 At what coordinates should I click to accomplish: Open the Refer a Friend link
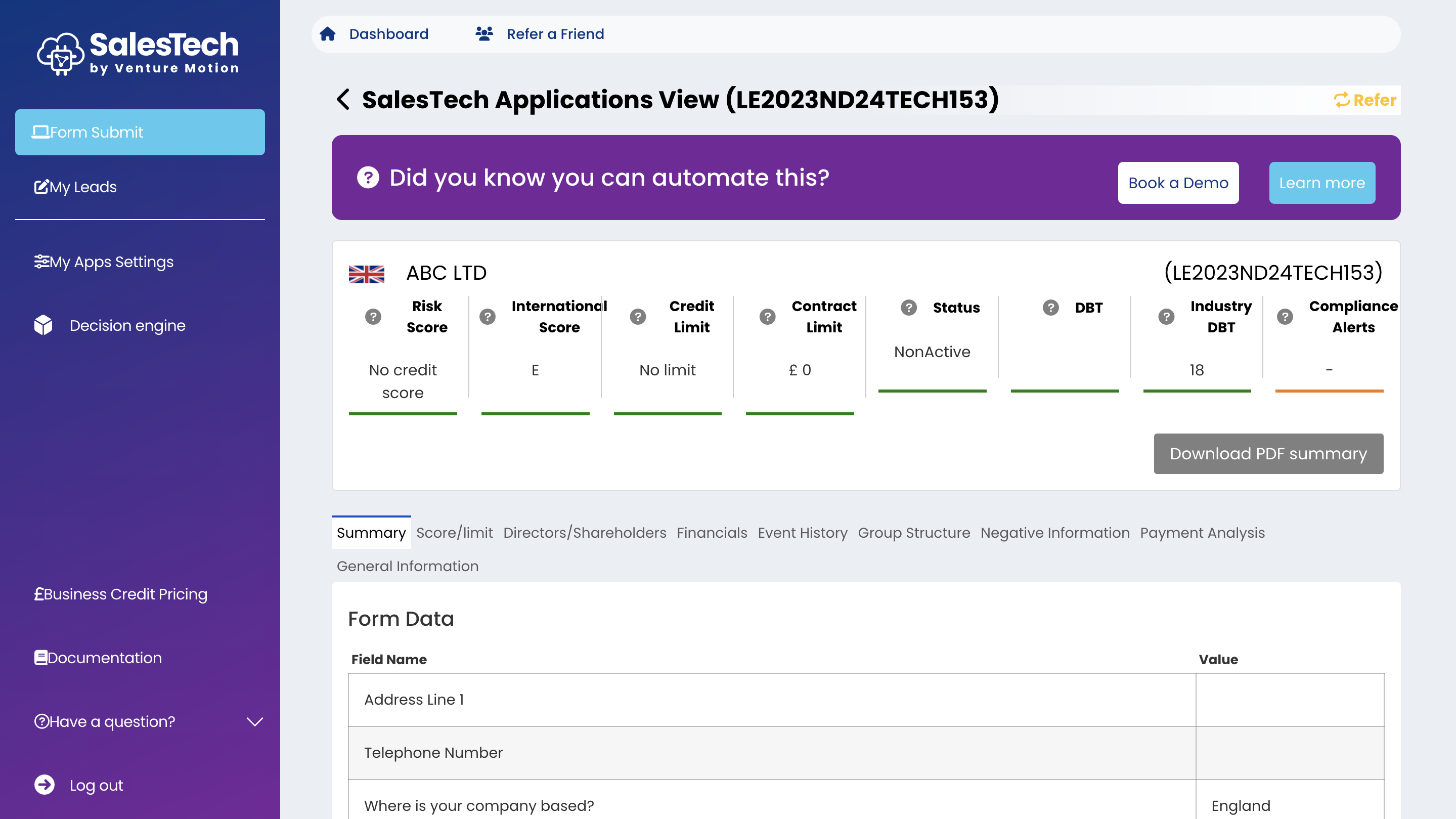coord(555,34)
